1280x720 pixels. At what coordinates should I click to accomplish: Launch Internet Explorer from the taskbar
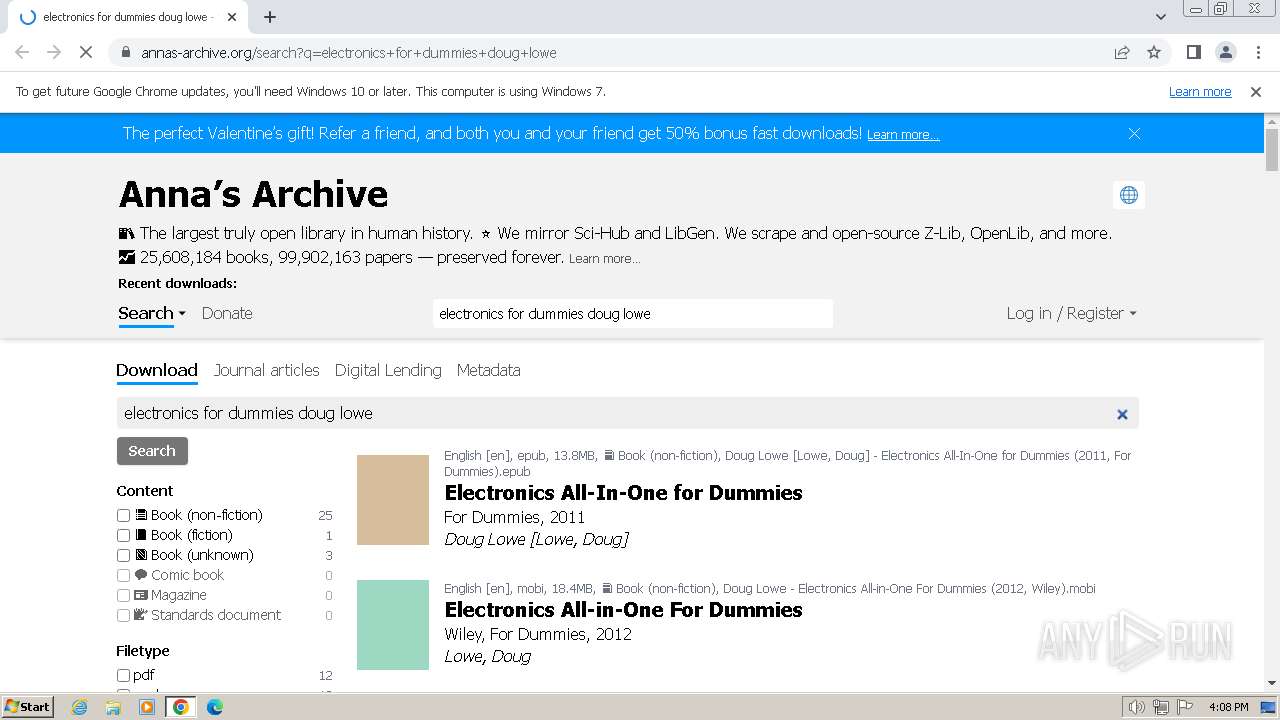click(x=80, y=707)
